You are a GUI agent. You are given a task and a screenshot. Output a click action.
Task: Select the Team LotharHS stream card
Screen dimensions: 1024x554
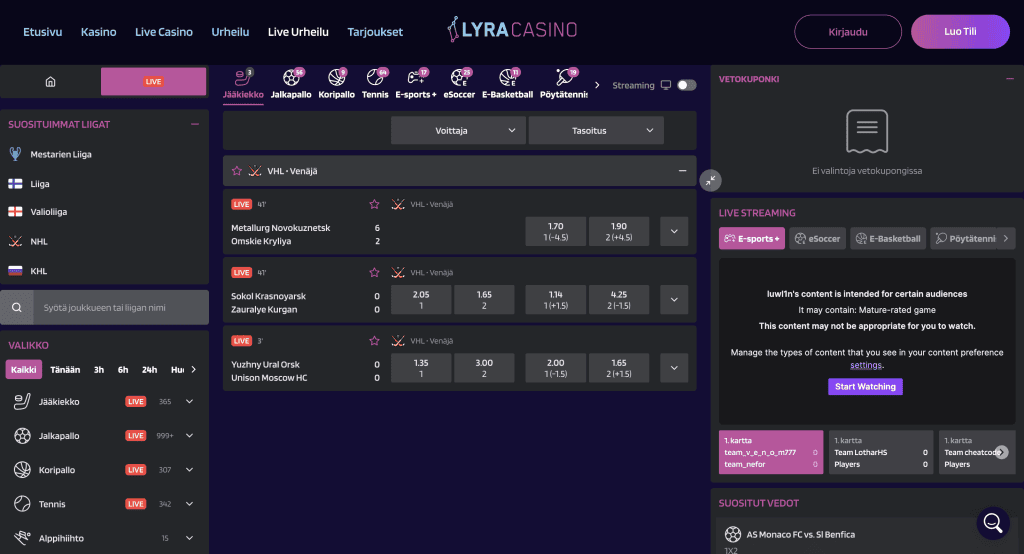tap(881, 452)
